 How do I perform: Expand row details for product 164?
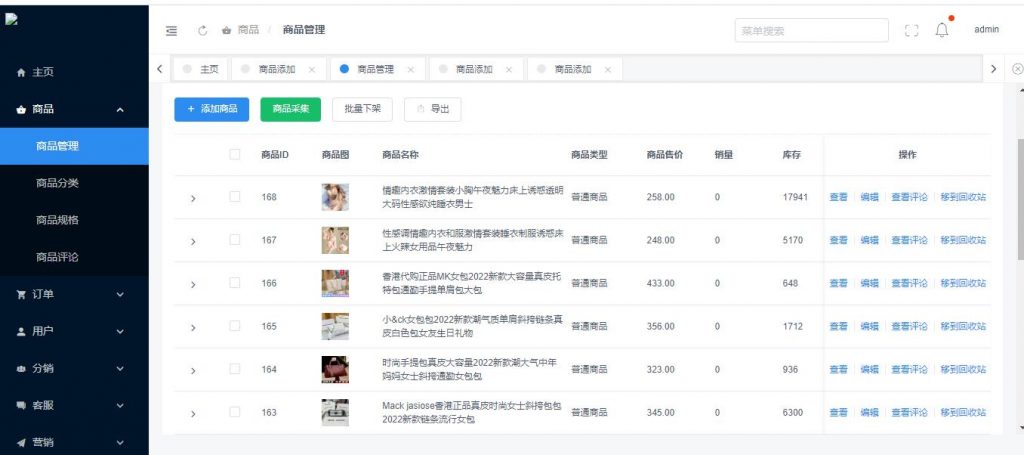coord(193,370)
